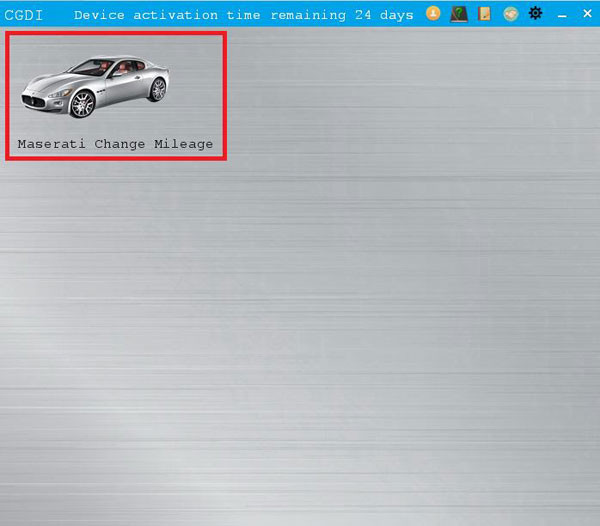Open the orange user account icon
The width and height of the screenshot is (600, 526).
[x=433, y=13]
